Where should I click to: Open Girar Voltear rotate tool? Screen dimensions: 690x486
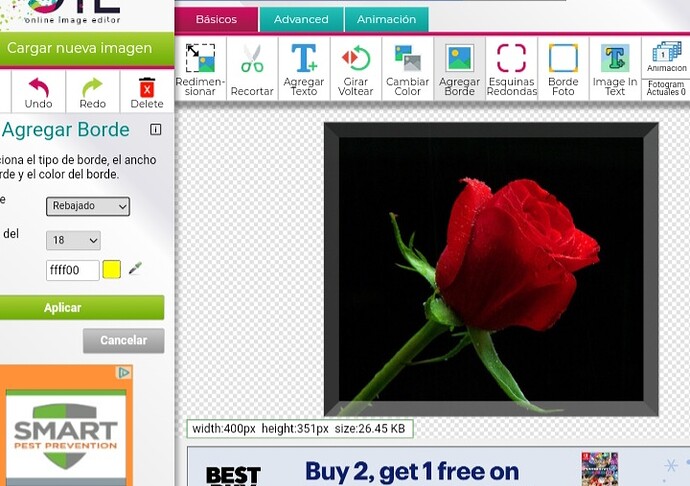click(356, 68)
